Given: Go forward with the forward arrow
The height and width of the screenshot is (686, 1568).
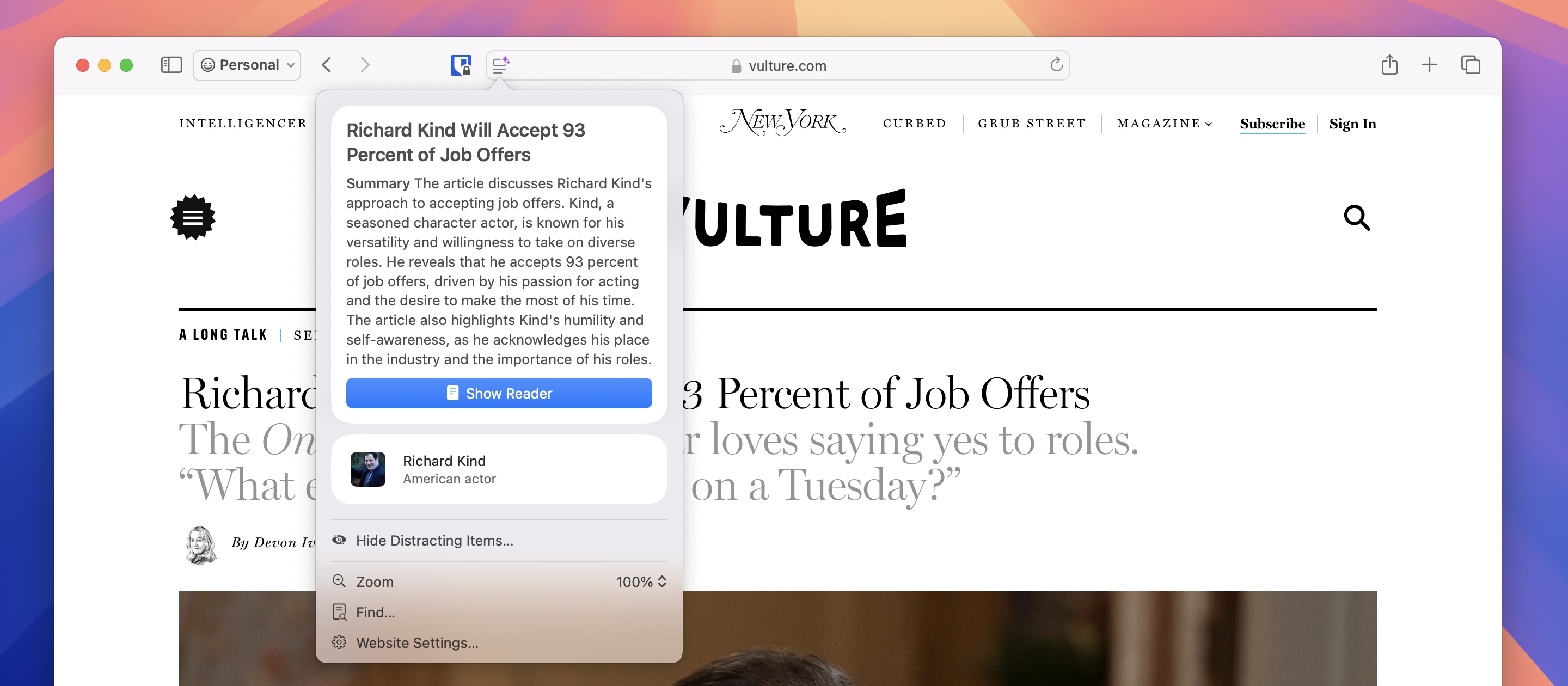Looking at the screenshot, I should [365, 65].
